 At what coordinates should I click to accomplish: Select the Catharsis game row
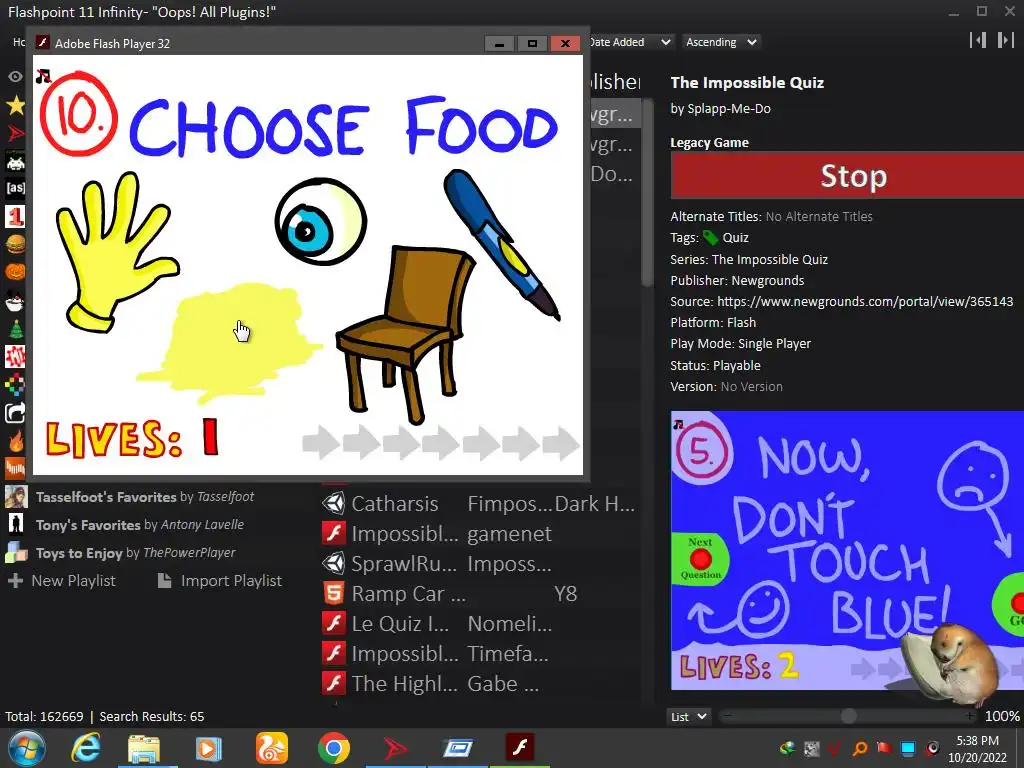479,504
